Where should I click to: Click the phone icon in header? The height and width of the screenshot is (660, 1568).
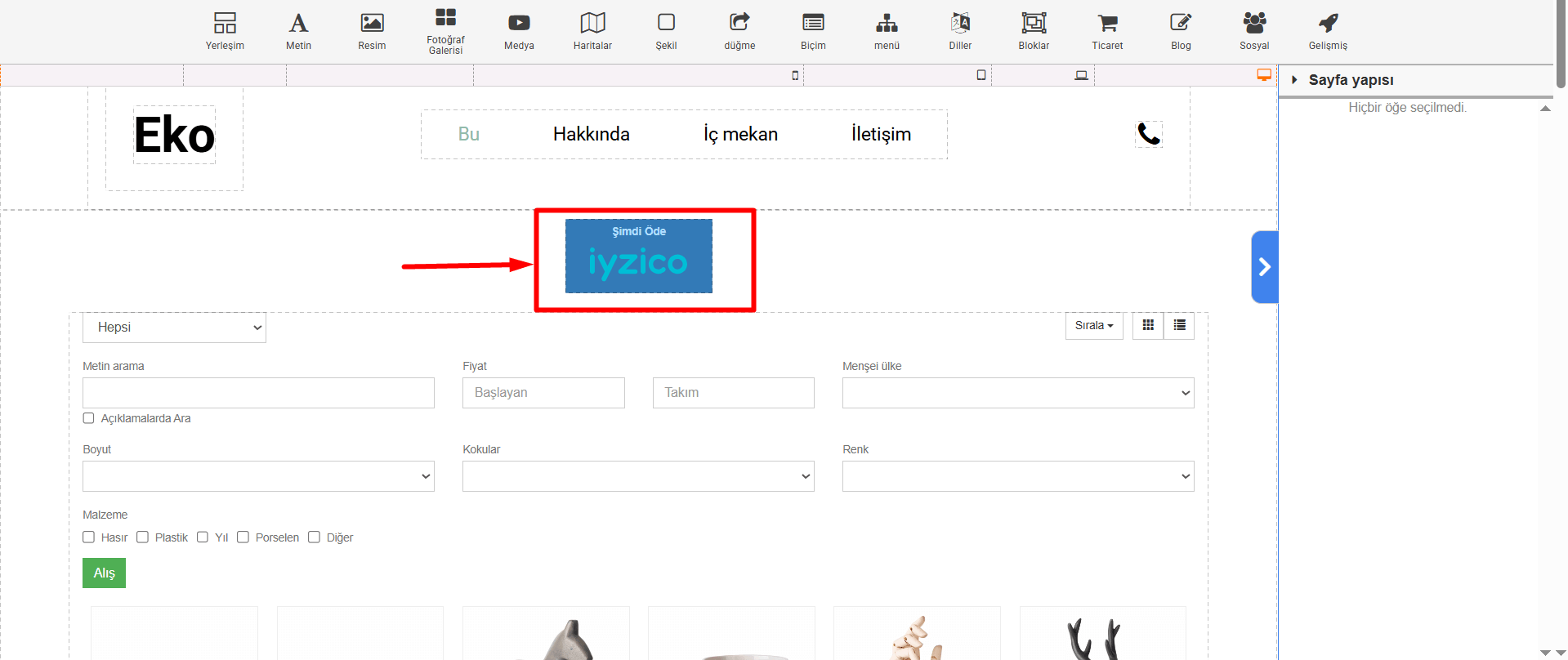coord(1149,134)
